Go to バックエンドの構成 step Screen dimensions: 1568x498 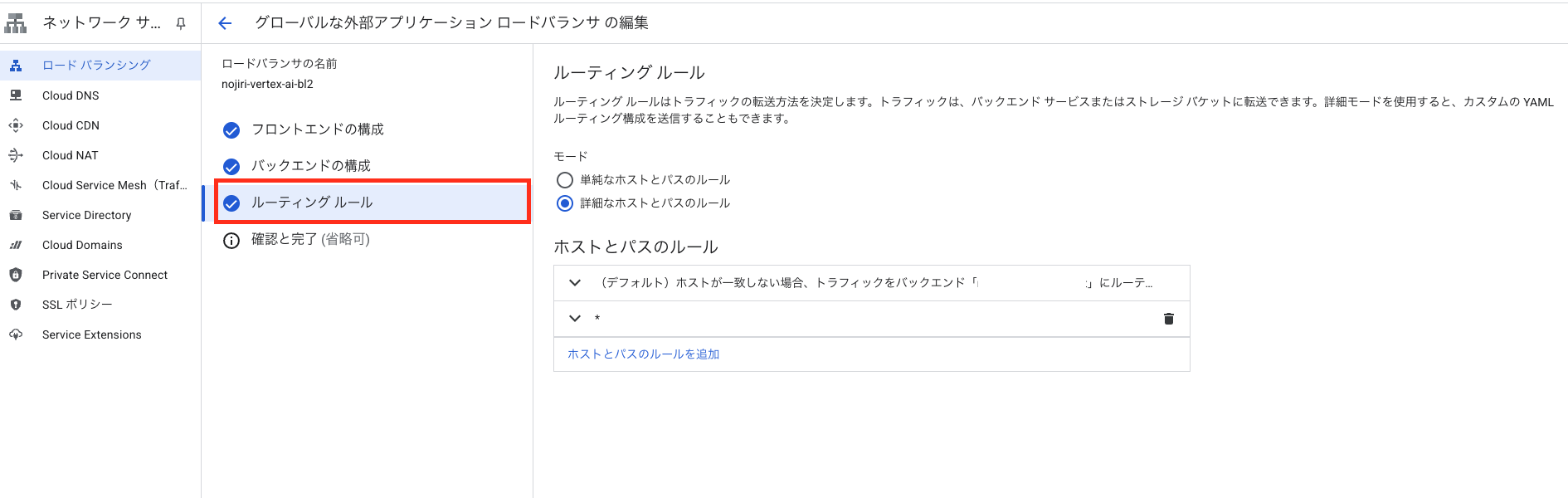[x=310, y=166]
